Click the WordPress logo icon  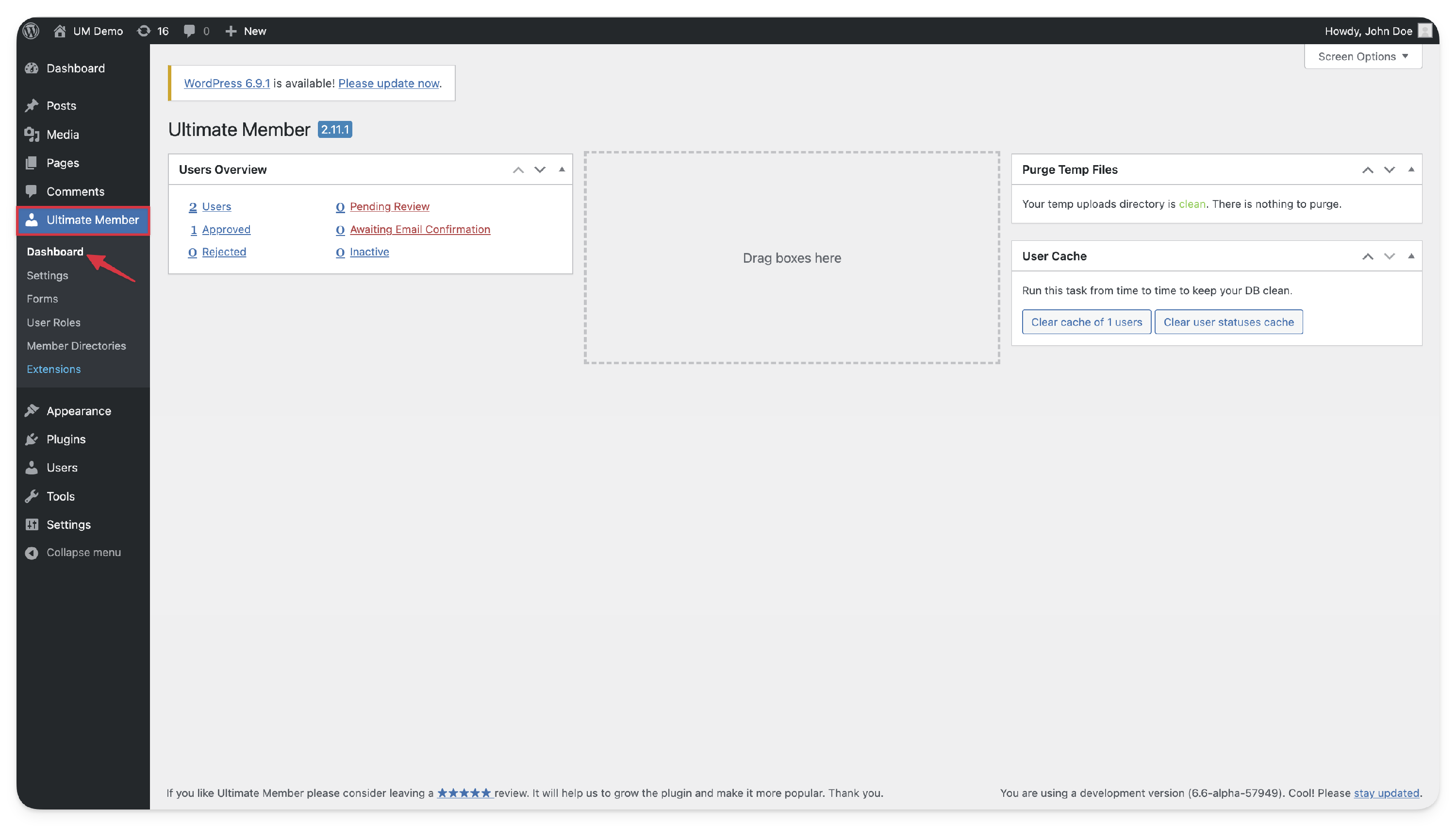click(31, 31)
